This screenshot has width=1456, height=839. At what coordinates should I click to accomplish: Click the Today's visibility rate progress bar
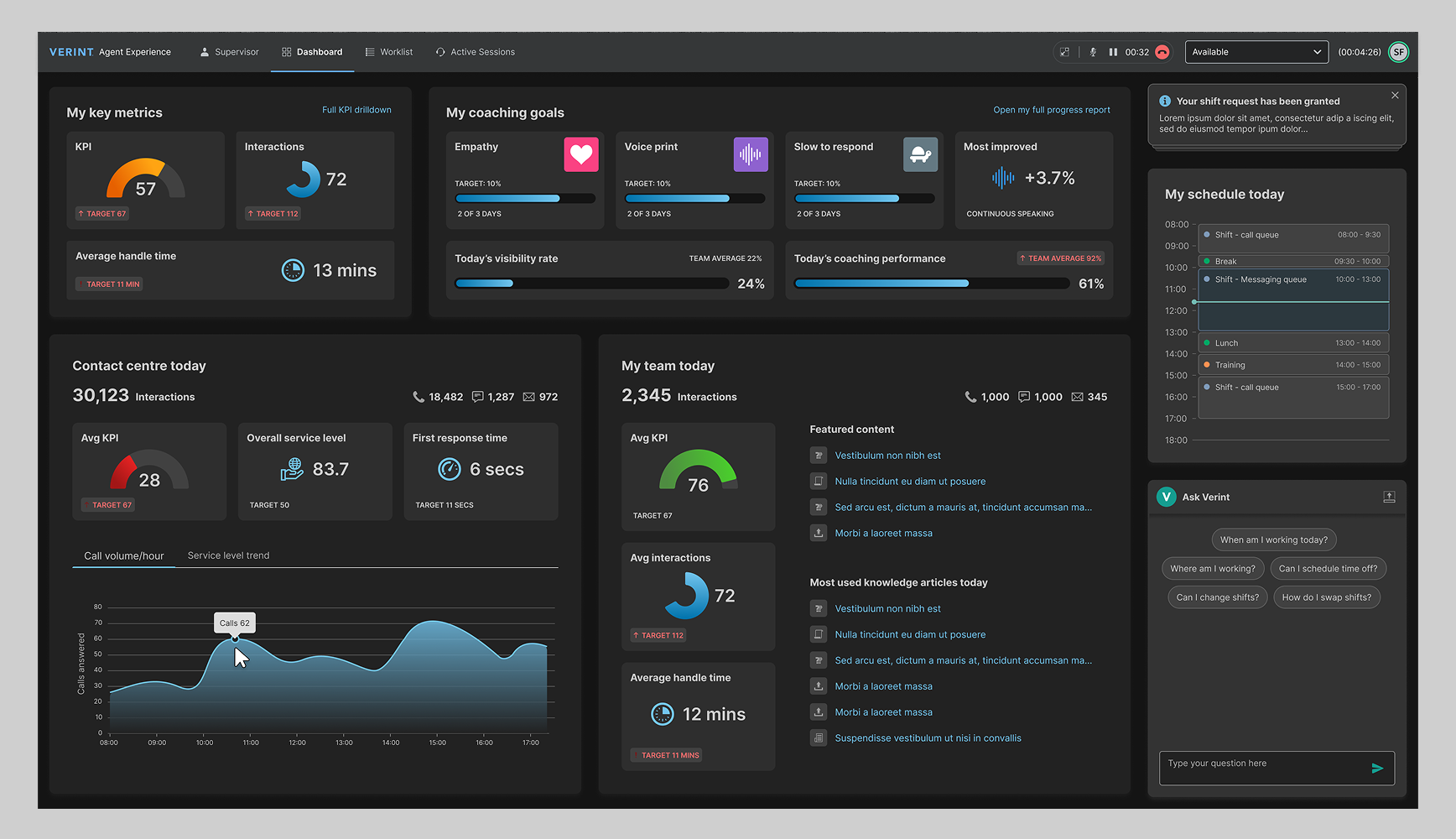591,284
